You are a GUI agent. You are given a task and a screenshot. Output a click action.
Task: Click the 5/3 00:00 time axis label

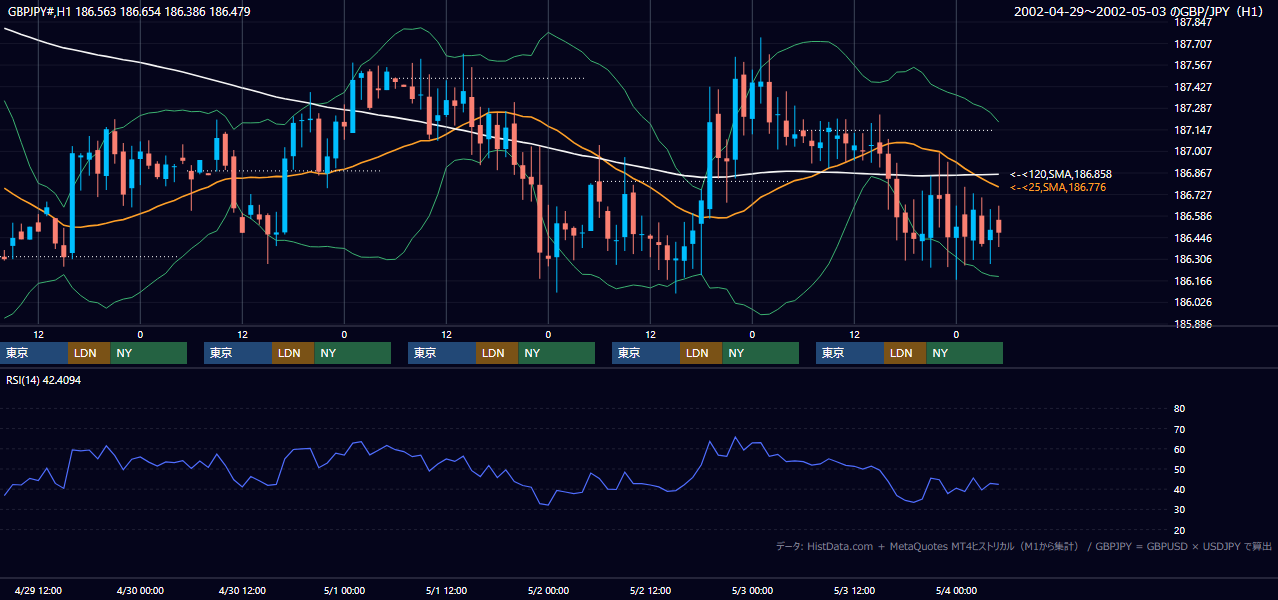click(x=753, y=590)
